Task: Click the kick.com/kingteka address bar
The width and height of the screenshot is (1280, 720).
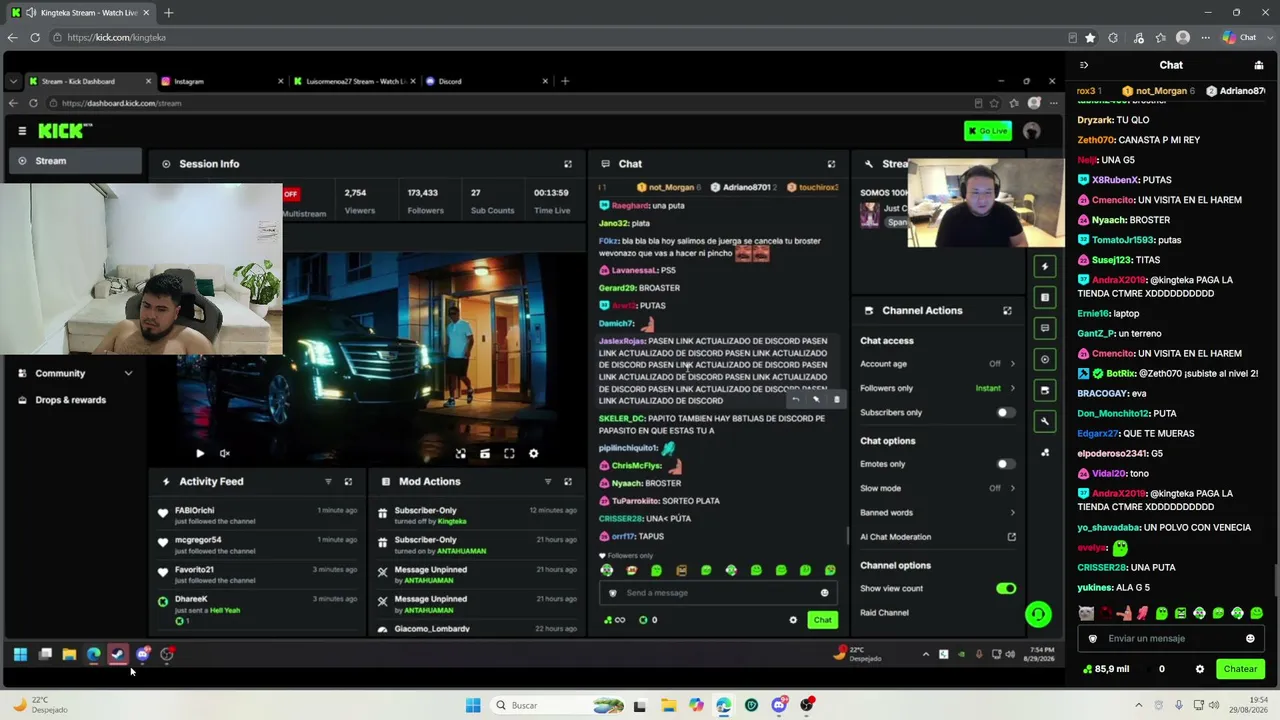Action: coord(560,38)
